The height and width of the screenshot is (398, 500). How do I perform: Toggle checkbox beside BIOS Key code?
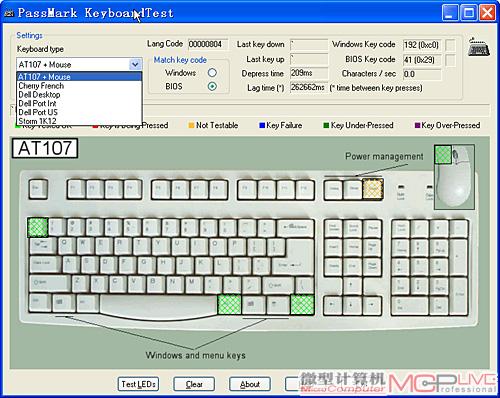tap(450, 60)
